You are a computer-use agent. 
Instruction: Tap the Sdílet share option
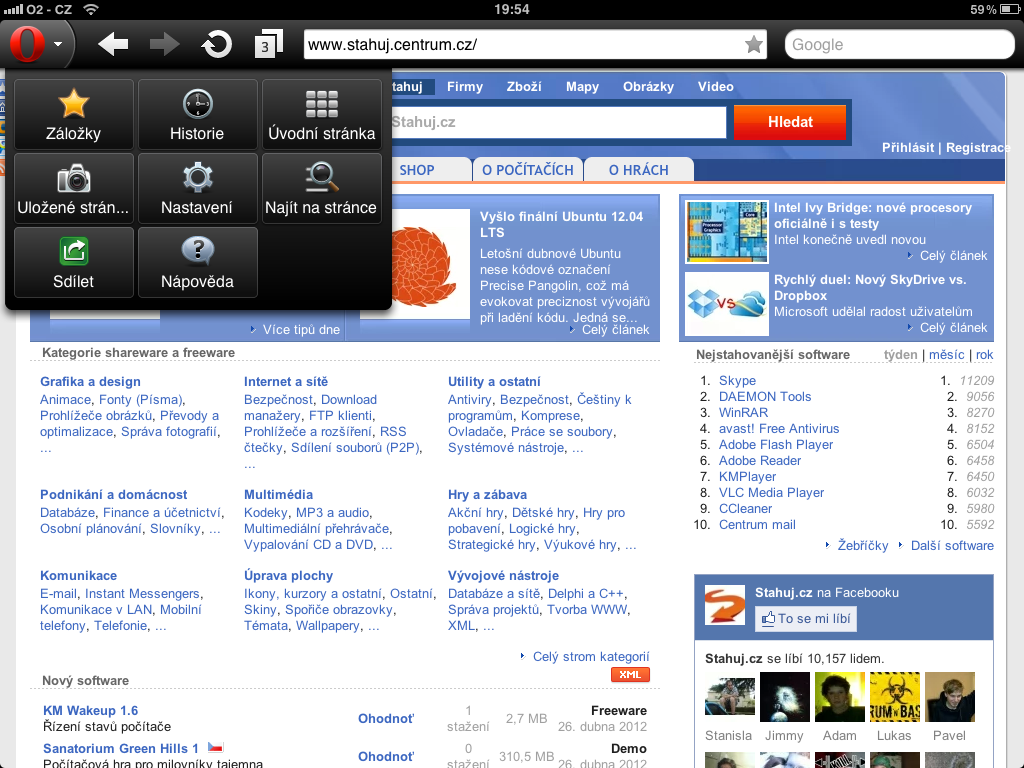tap(74, 263)
